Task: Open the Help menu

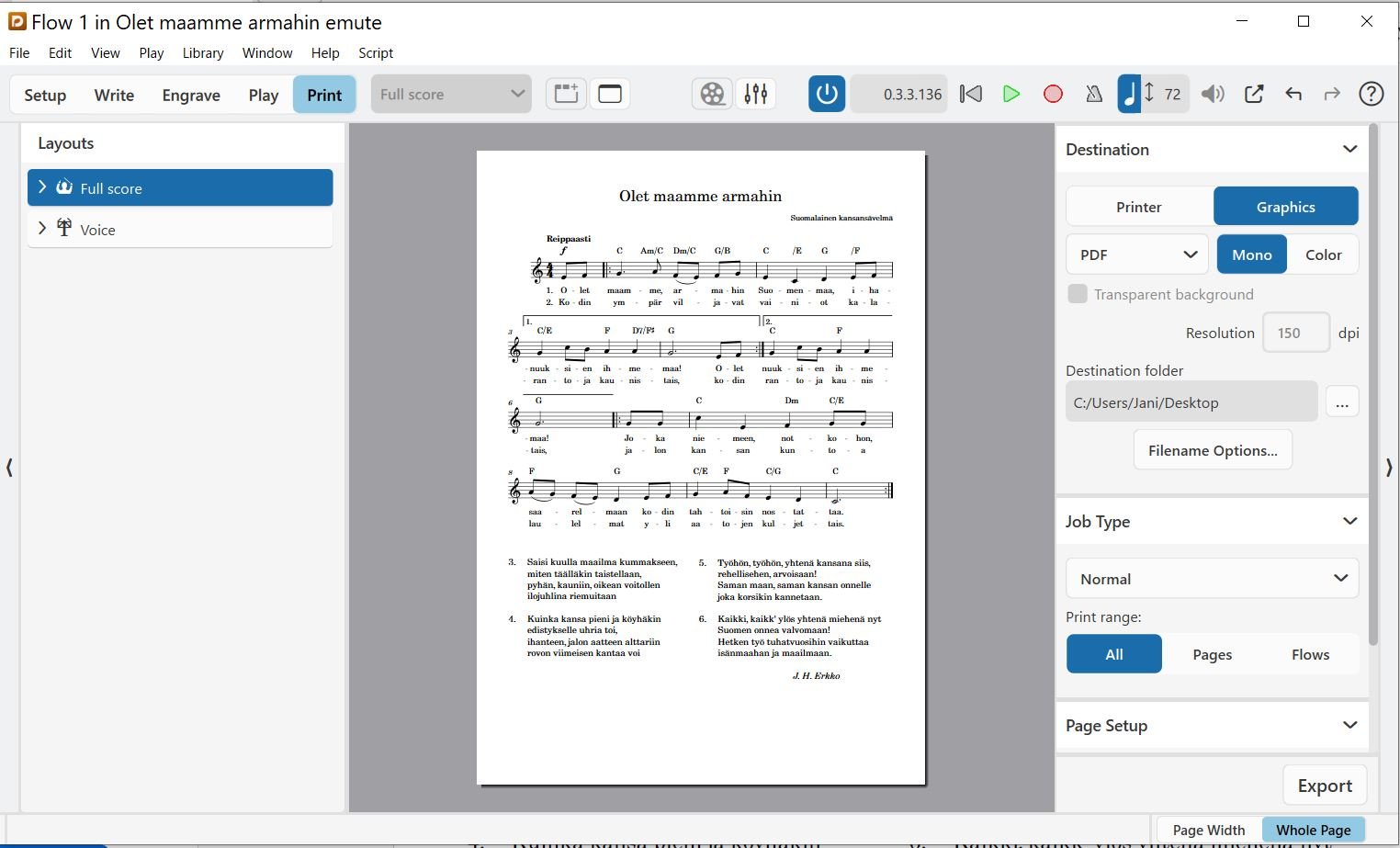Action: [x=325, y=53]
